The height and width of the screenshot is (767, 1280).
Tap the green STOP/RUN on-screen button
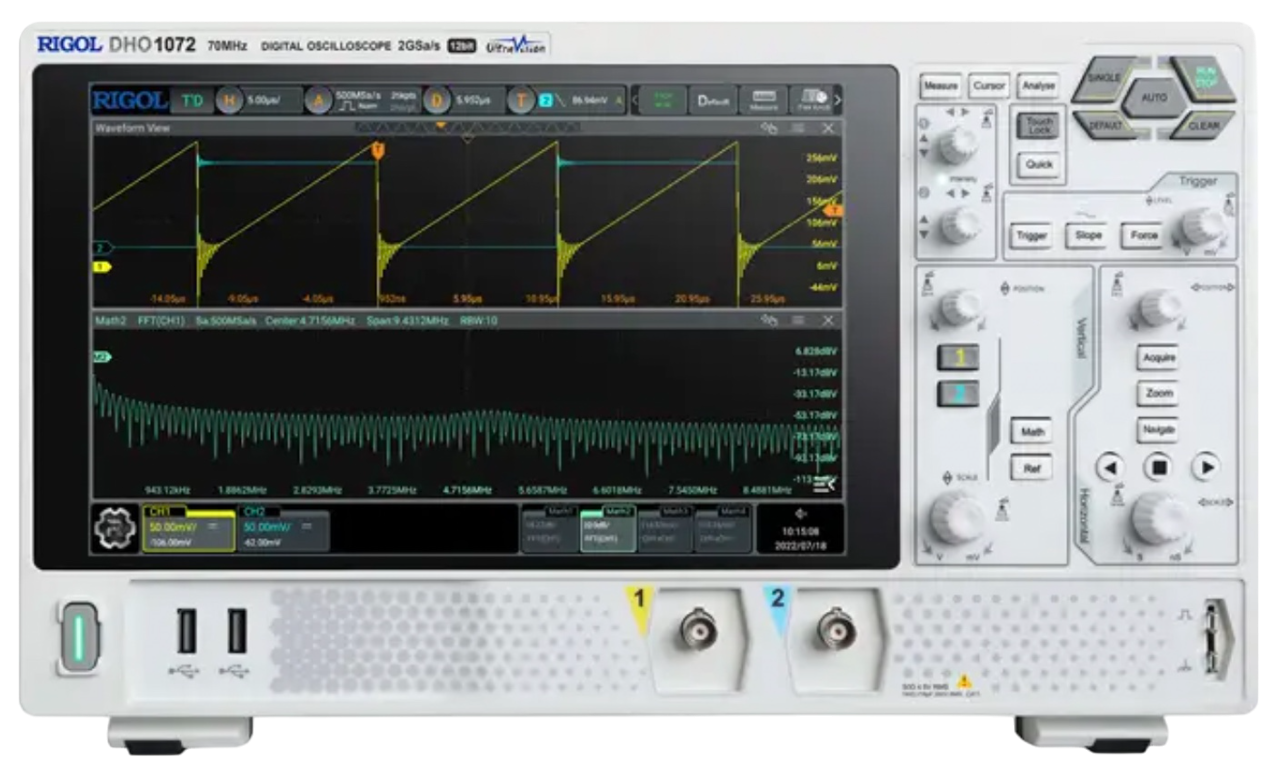pyautogui.click(x=662, y=101)
